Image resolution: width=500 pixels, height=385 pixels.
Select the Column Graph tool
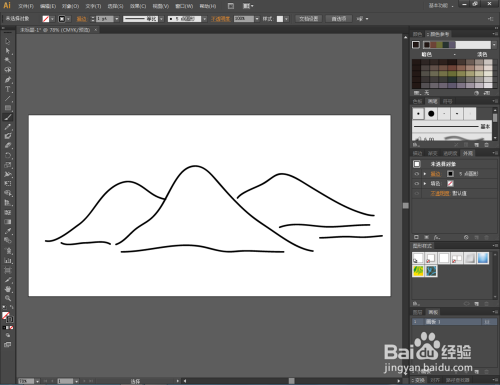8,260
